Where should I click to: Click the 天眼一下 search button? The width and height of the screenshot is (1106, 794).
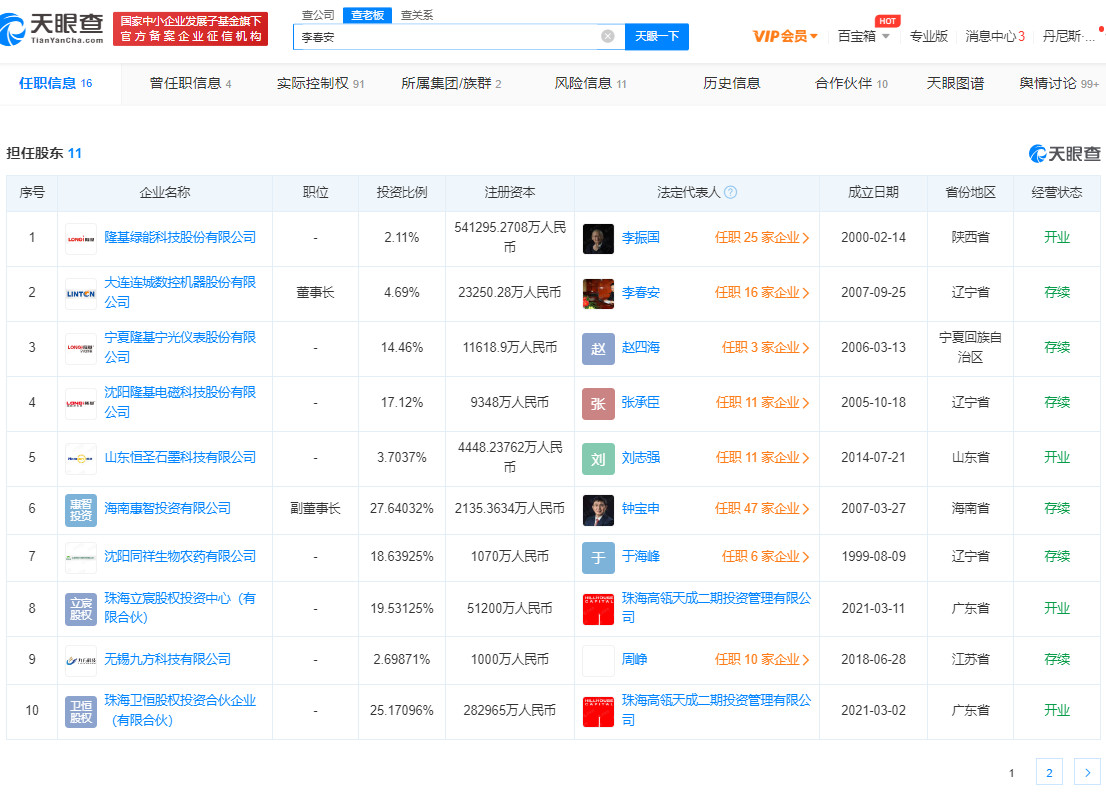pos(657,36)
